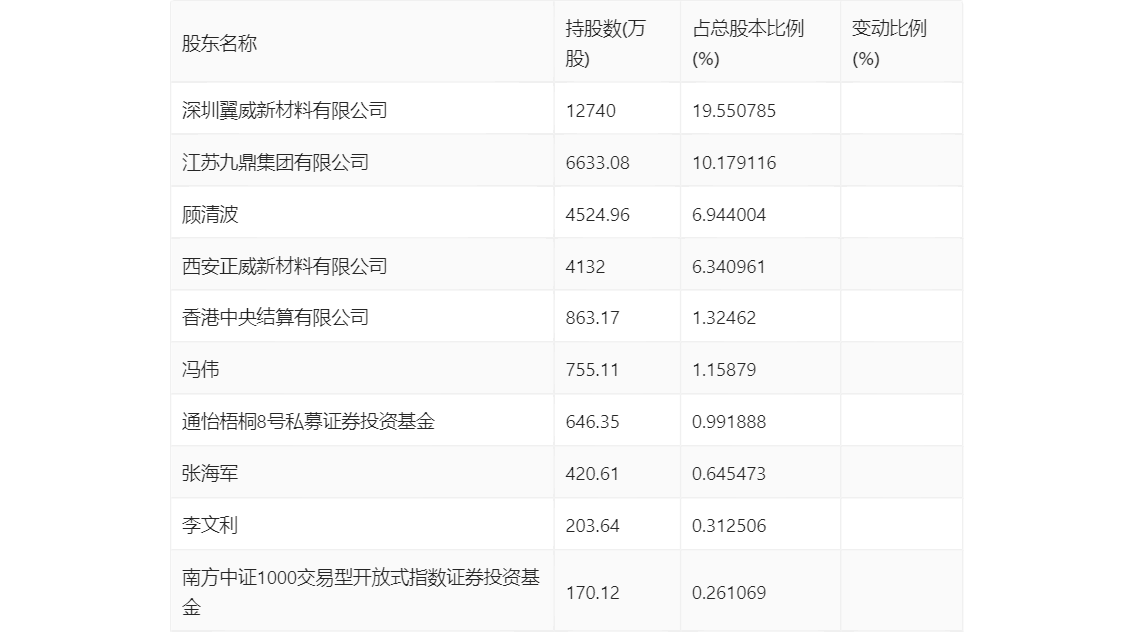Select 江苏九鼎集团有限公司 shareholder name
The image size is (1134, 632).
(x=275, y=163)
